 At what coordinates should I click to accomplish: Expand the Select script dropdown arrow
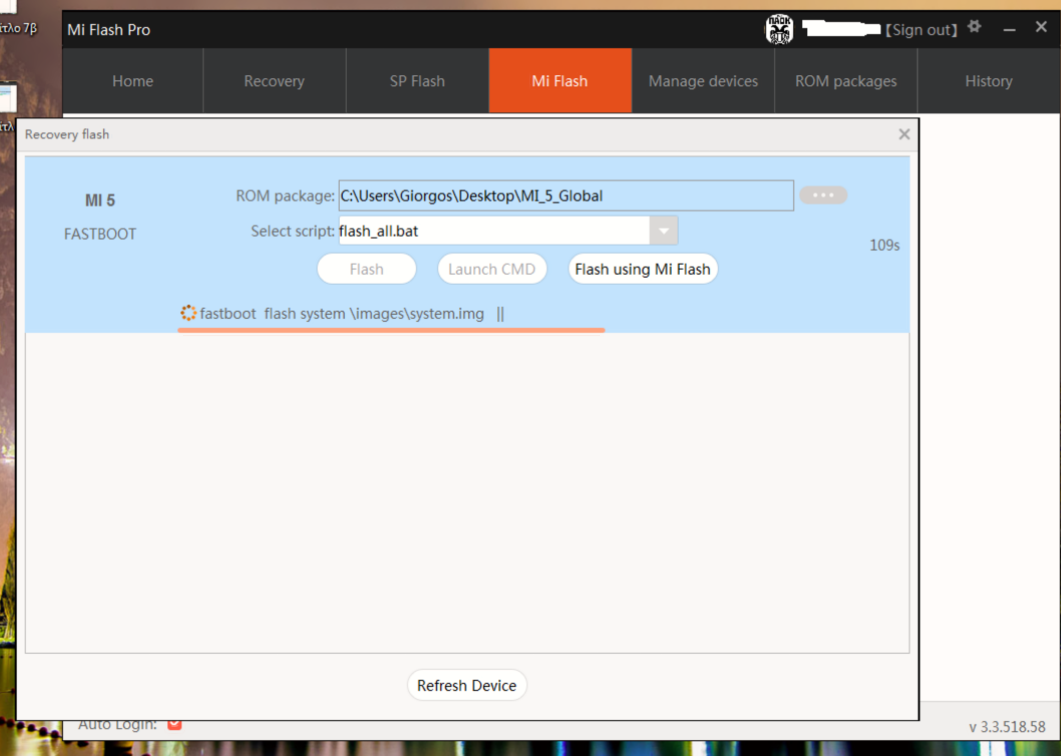coord(664,231)
